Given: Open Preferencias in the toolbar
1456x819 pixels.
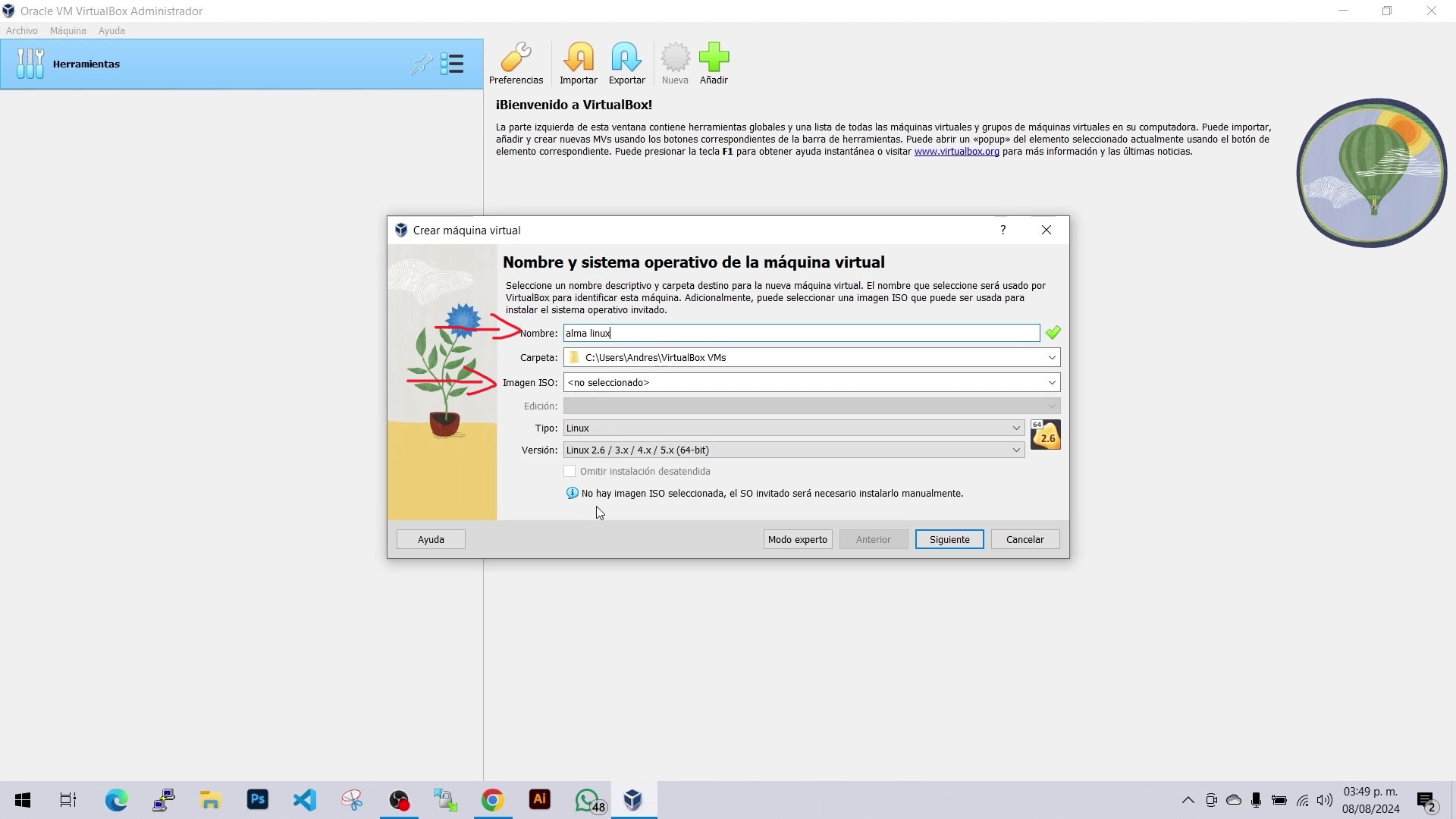Looking at the screenshot, I should pyautogui.click(x=516, y=64).
